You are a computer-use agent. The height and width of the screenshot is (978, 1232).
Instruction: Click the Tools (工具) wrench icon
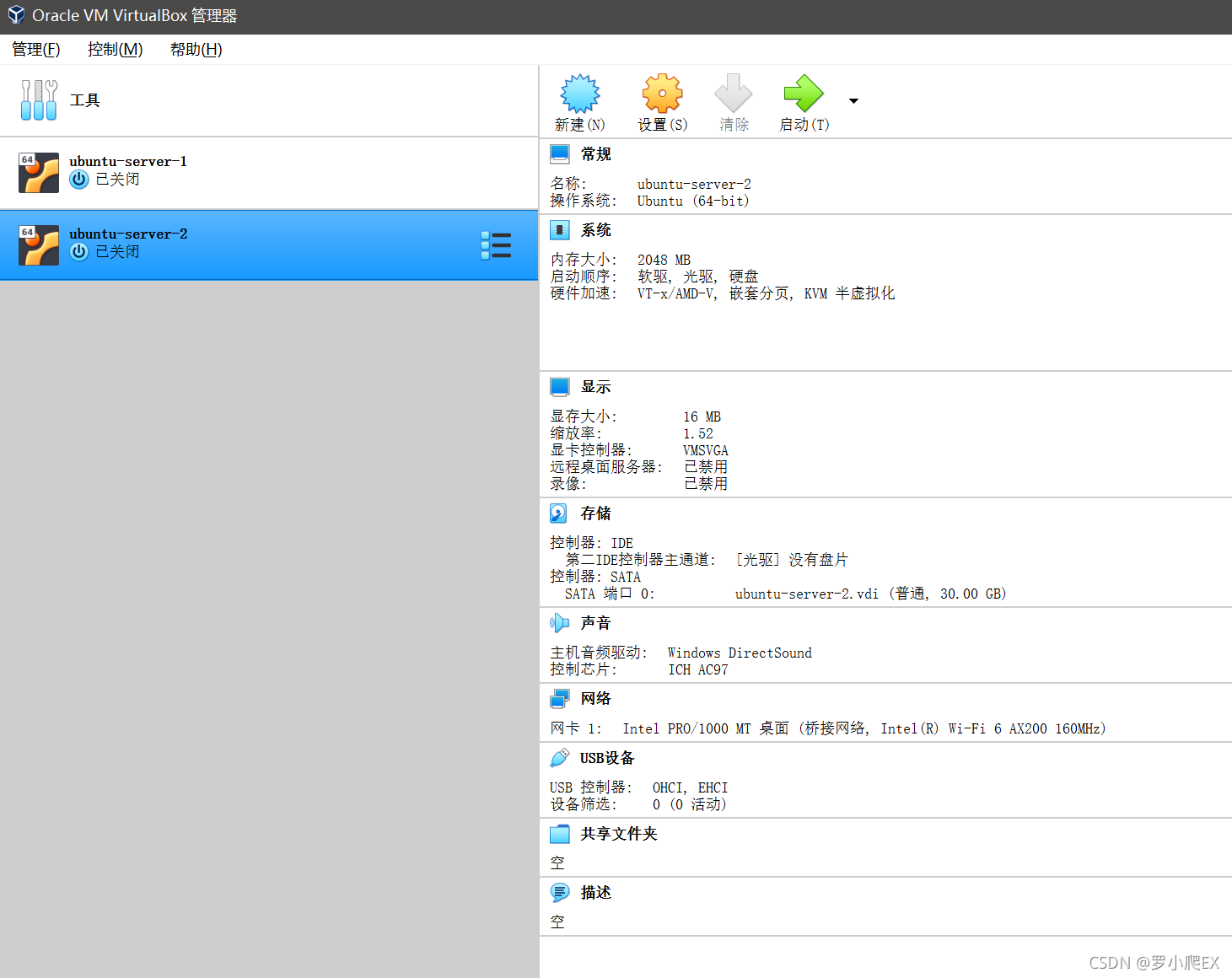coord(39,100)
